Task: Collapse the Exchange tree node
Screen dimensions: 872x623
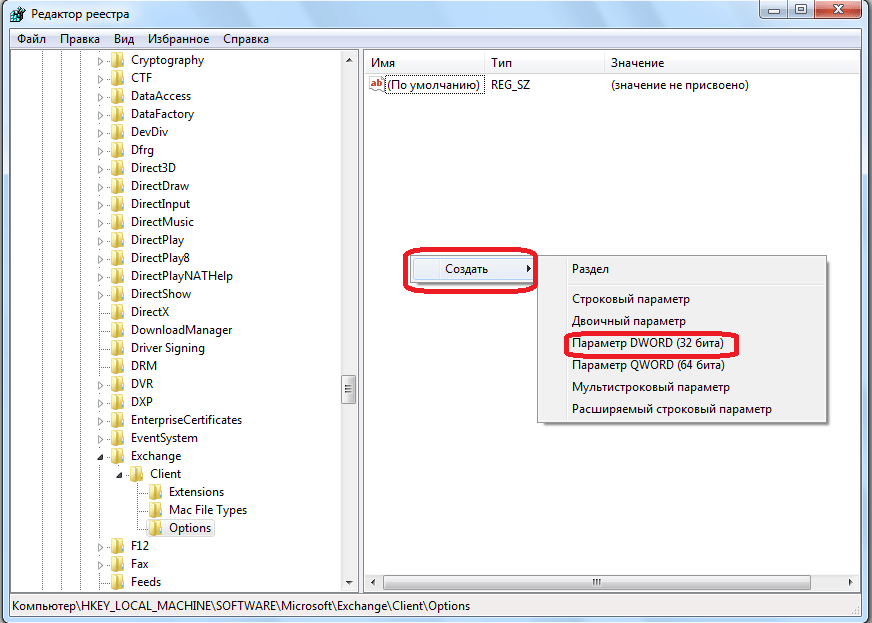Action: click(x=100, y=456)
